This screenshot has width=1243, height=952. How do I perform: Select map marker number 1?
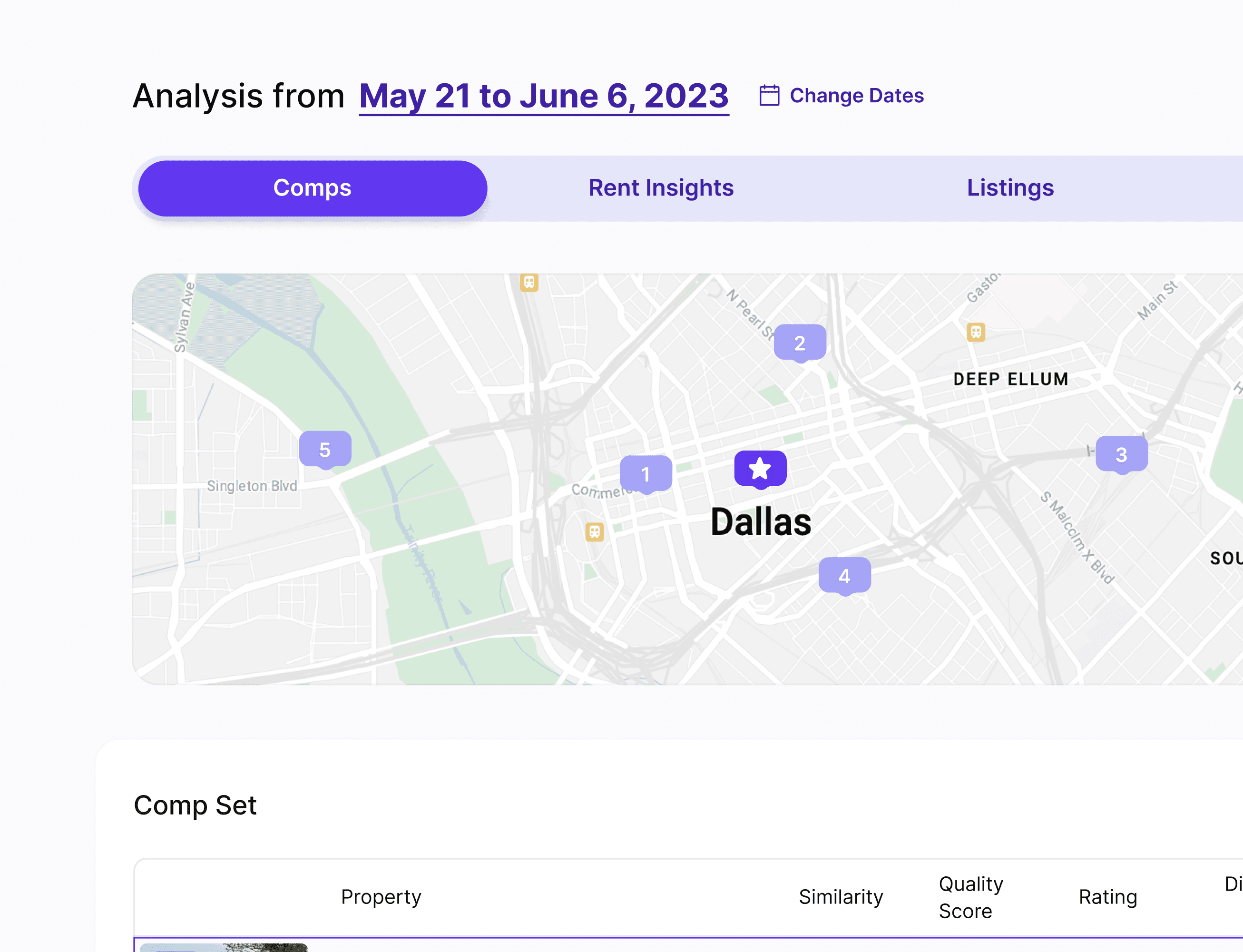coord(646,474)
